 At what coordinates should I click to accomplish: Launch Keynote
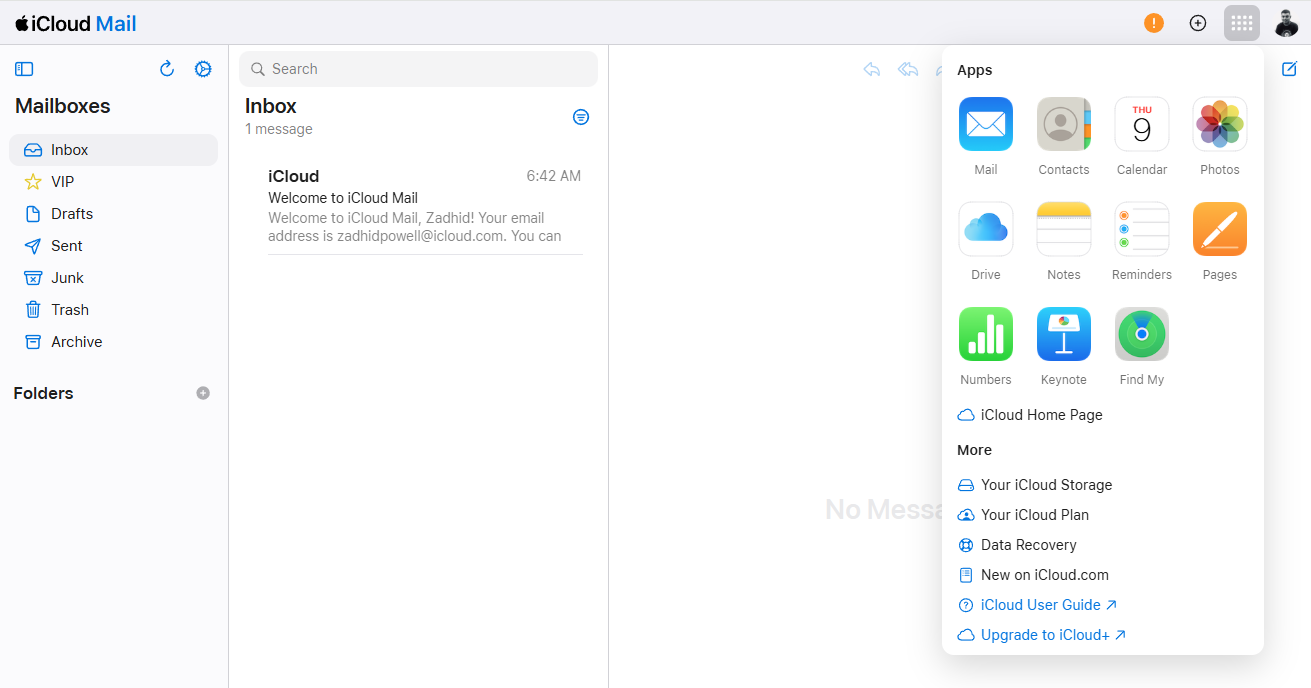(x=1063, y=334)
